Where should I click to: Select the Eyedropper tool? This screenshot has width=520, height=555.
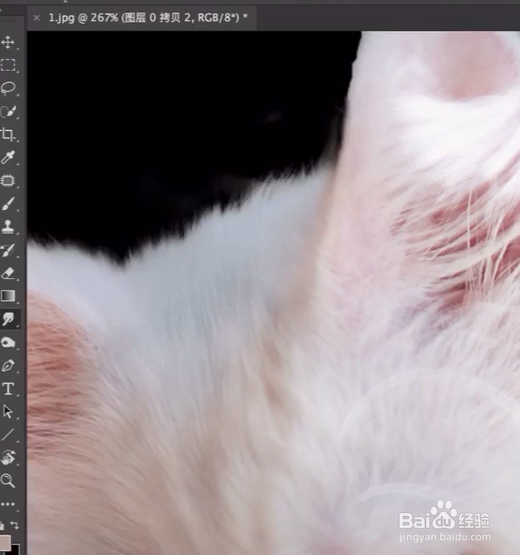point(8,158)
